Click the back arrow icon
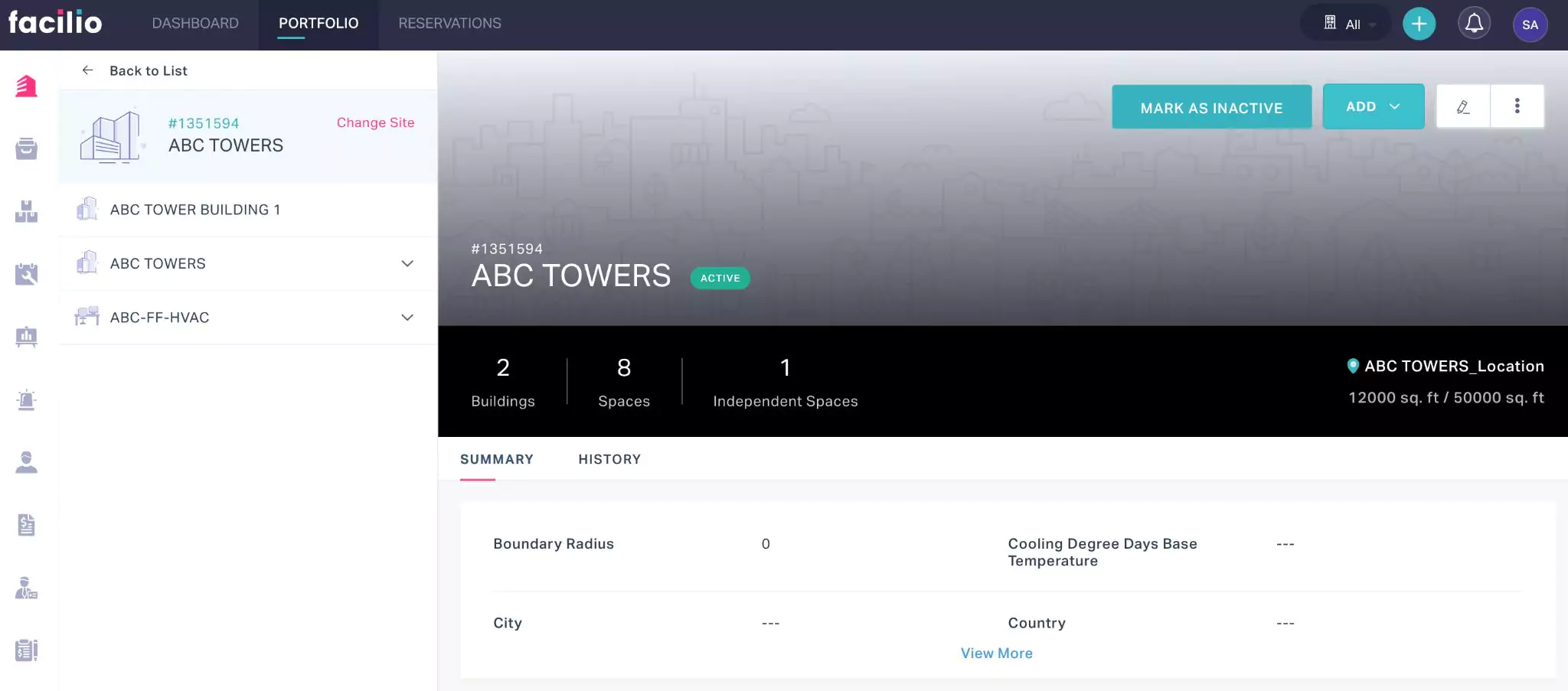The image size is (1568, 691). tap(87, 70)
